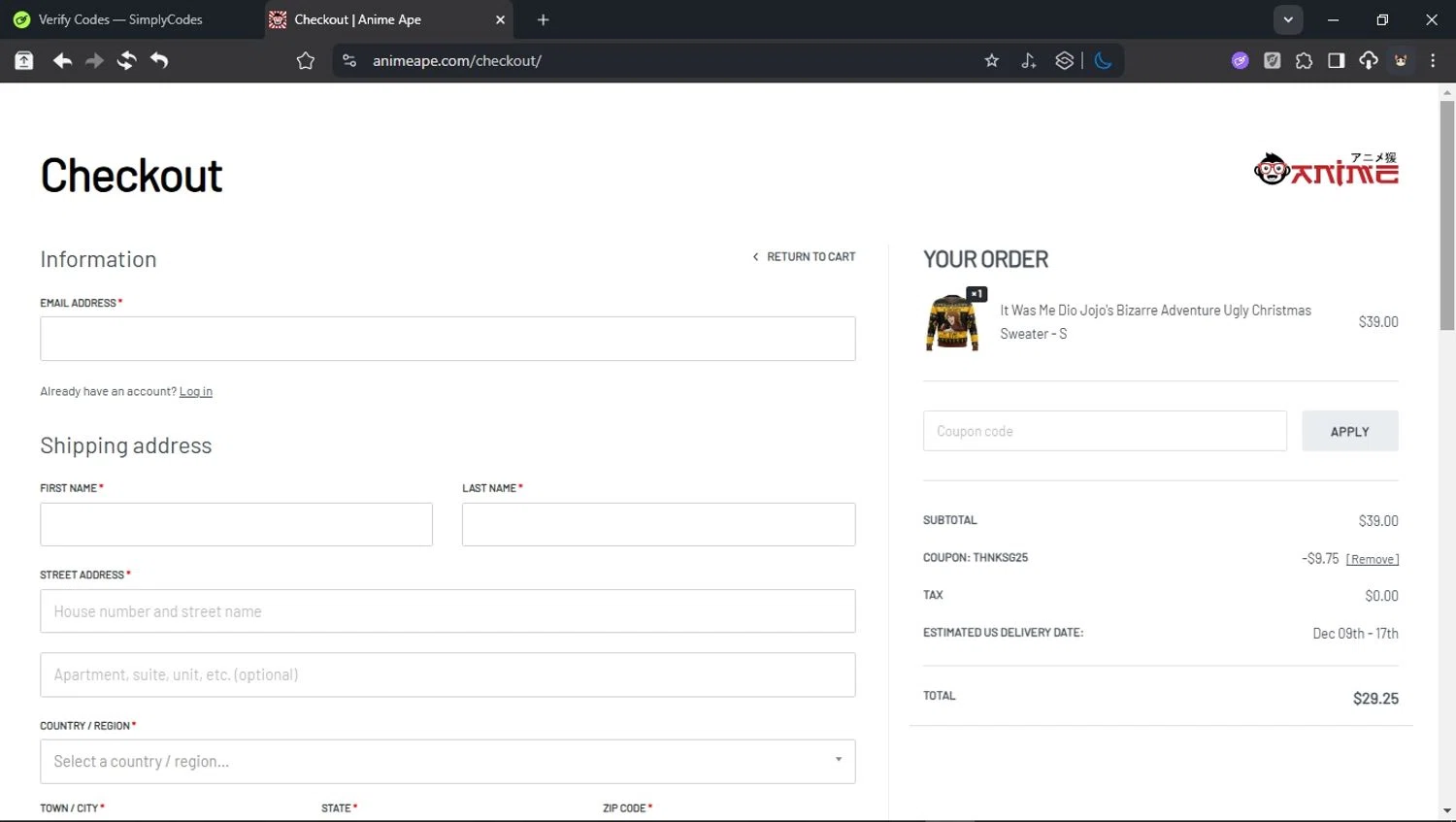Click the product name 'It Was Me Dio Jojo's Bizarre Adventure'

(x=1155, y=322)
